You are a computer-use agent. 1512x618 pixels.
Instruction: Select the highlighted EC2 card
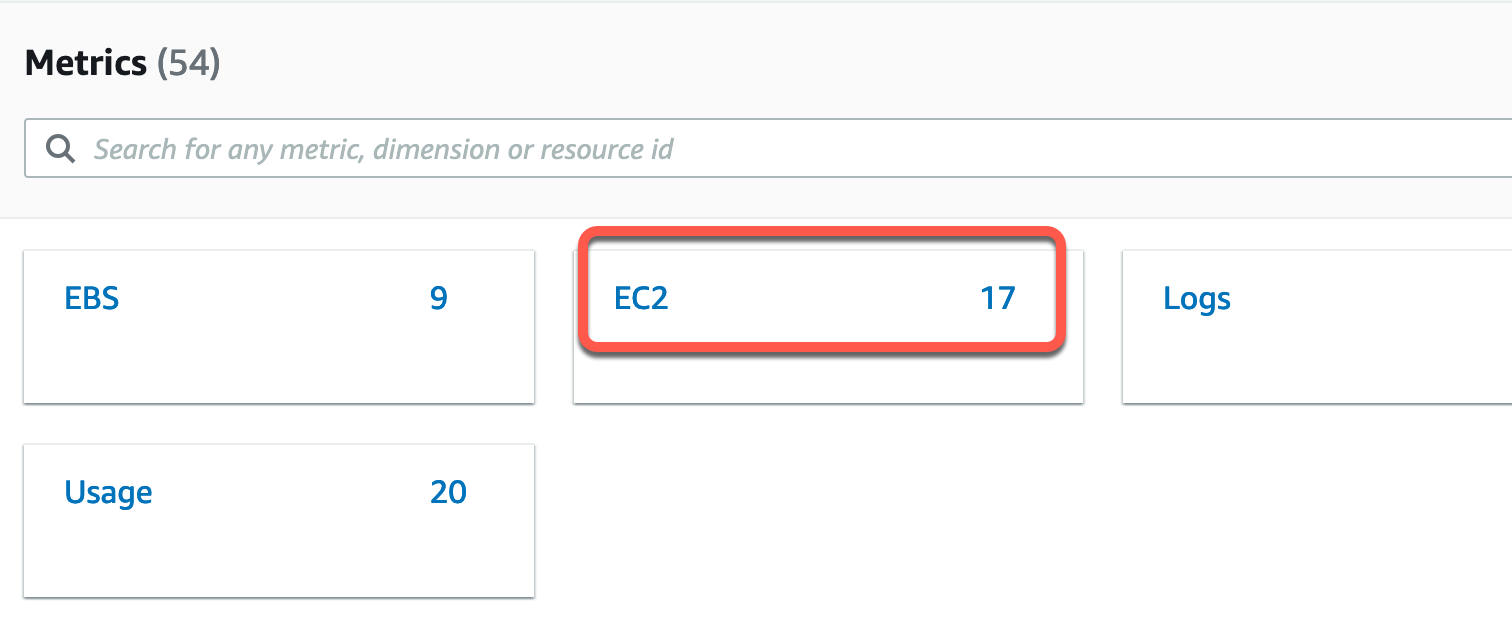(x=822, y=291)
